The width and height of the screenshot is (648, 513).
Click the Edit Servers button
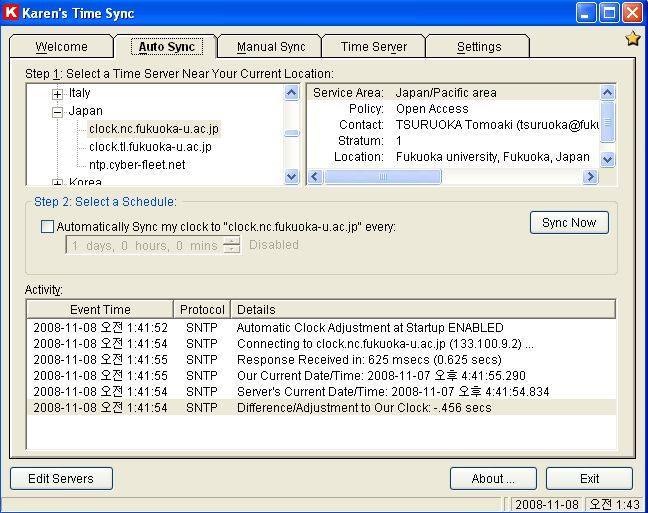61,479
